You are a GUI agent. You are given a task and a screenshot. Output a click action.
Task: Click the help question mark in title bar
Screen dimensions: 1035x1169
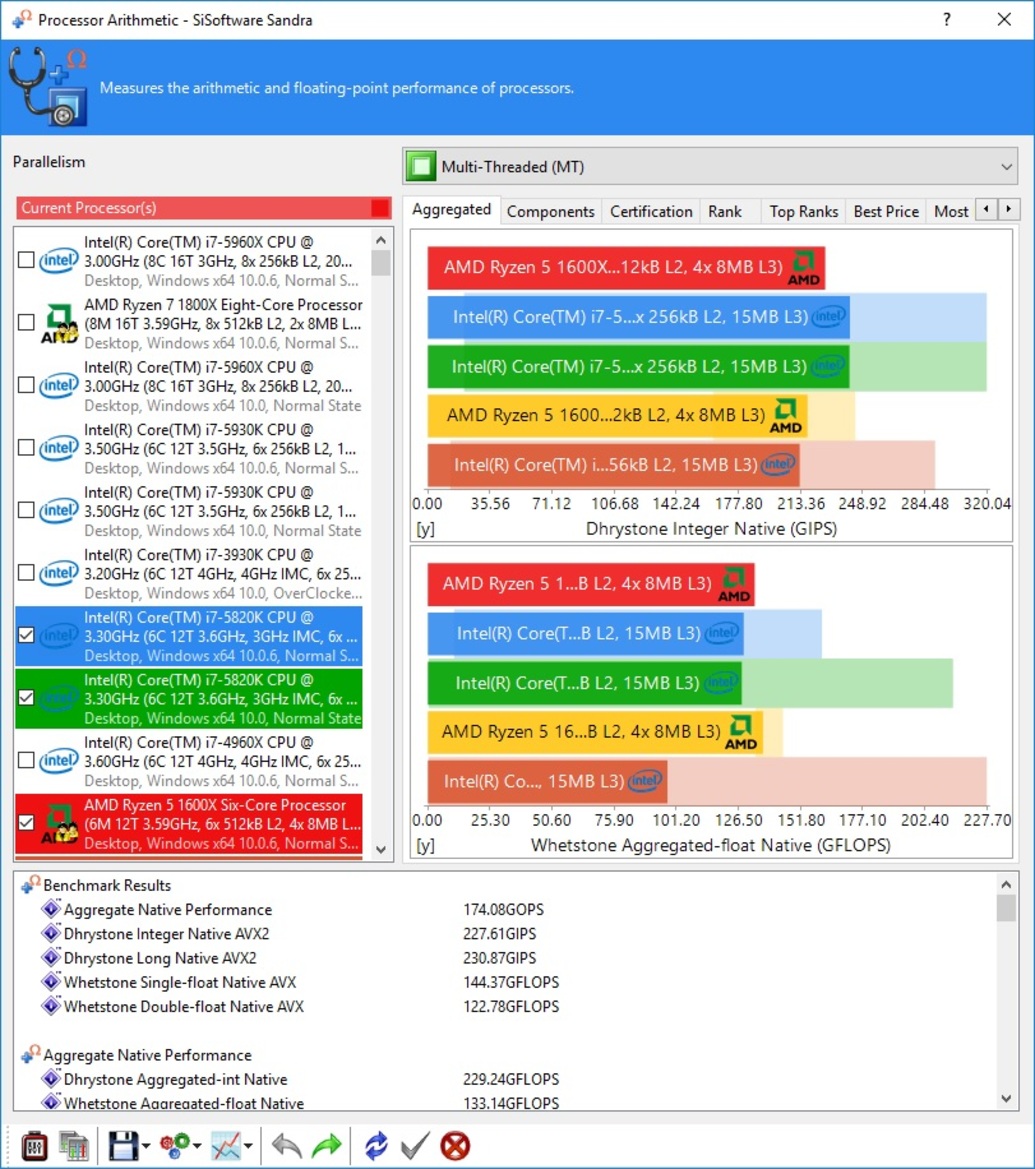[947, 19]
